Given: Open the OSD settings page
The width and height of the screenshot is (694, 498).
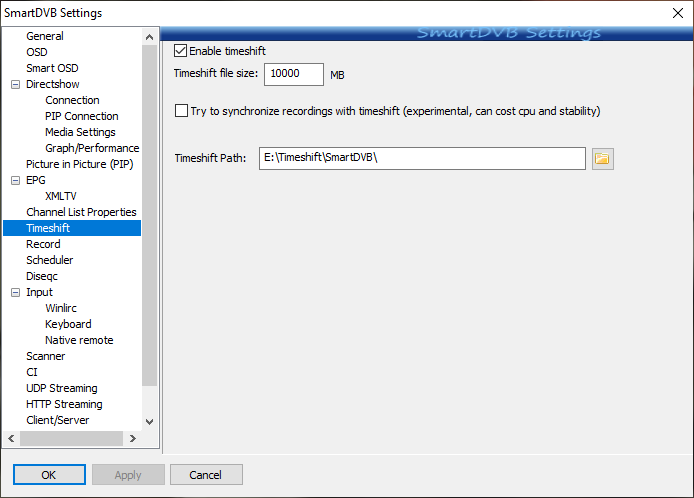Looking at the screenshot, I should (x=37, y=52).
